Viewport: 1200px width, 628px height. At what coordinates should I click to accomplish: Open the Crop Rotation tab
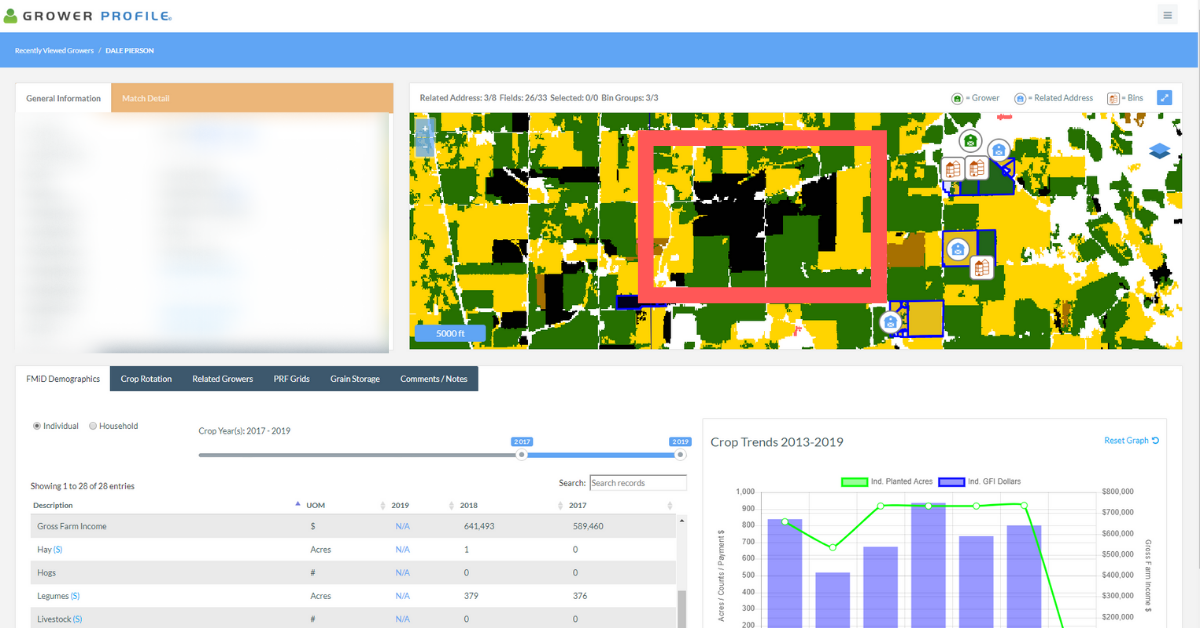coord(146,379)
